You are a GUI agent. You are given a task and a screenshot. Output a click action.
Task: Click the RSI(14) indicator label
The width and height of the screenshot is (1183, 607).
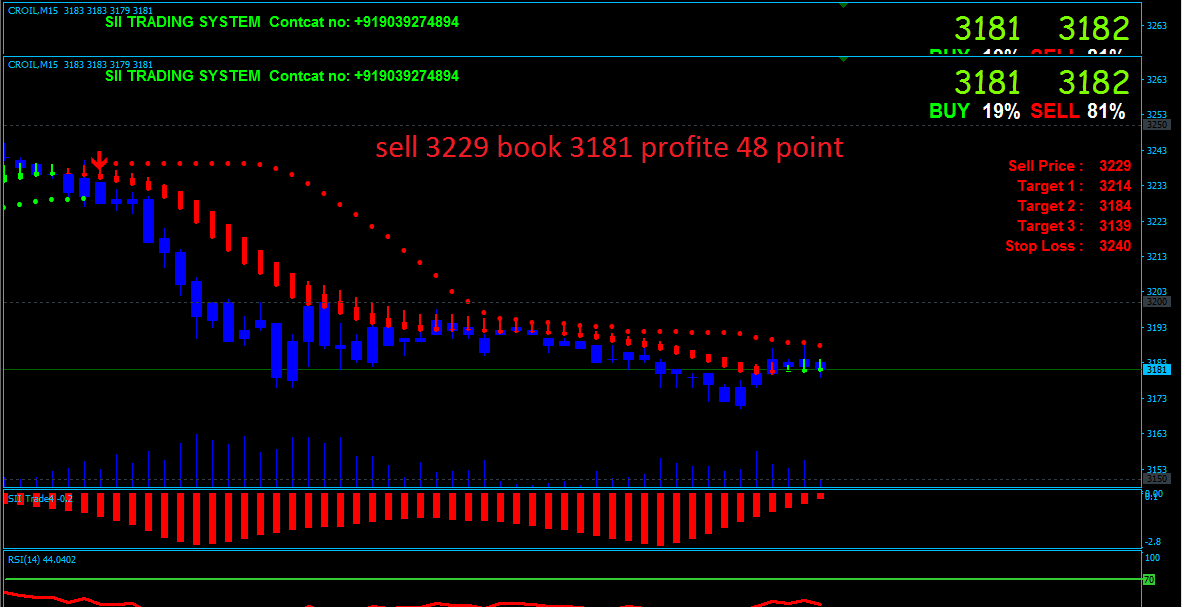click(x=42, y=559)
